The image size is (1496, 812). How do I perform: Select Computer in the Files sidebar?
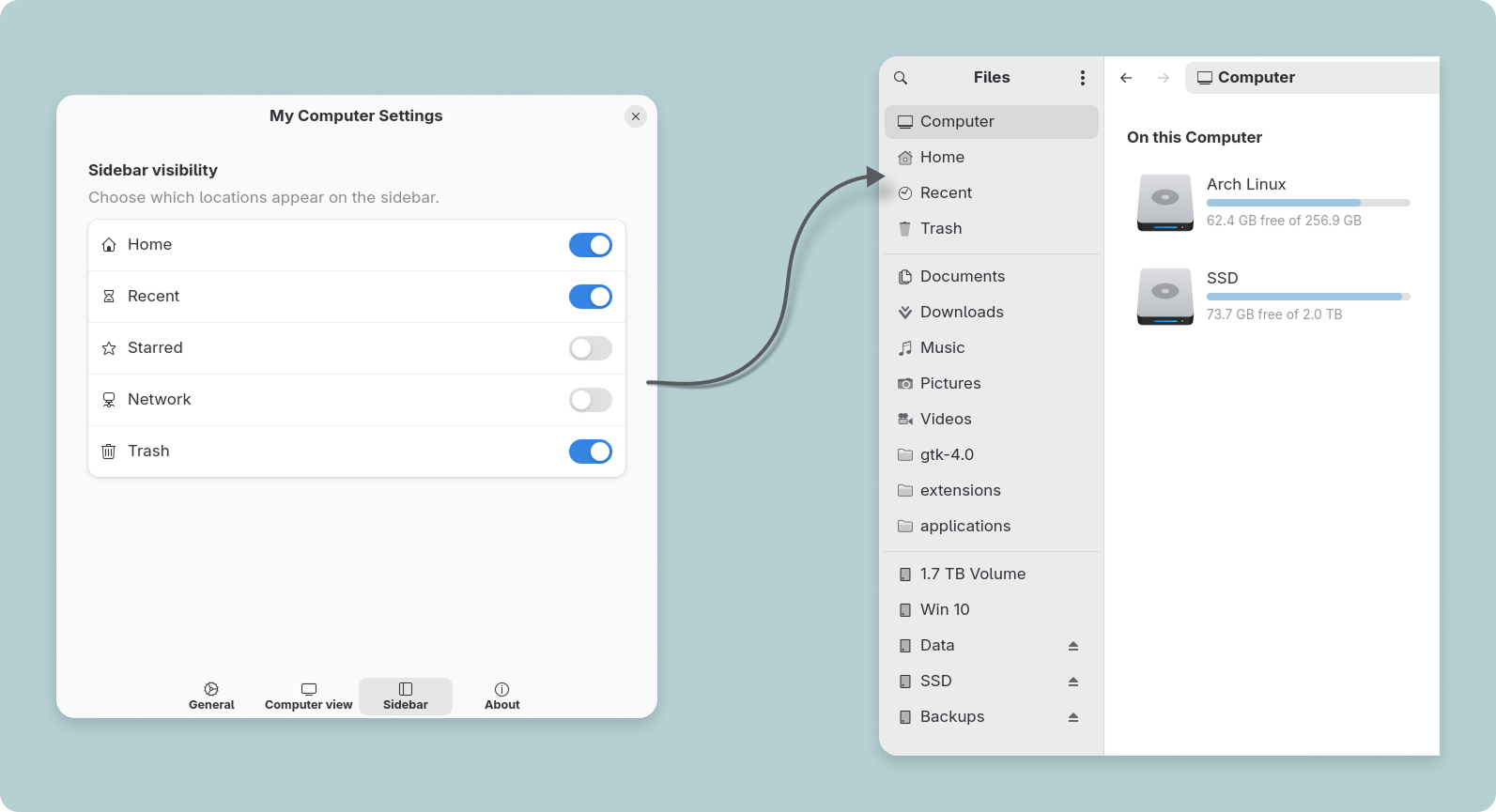point(992,122)
